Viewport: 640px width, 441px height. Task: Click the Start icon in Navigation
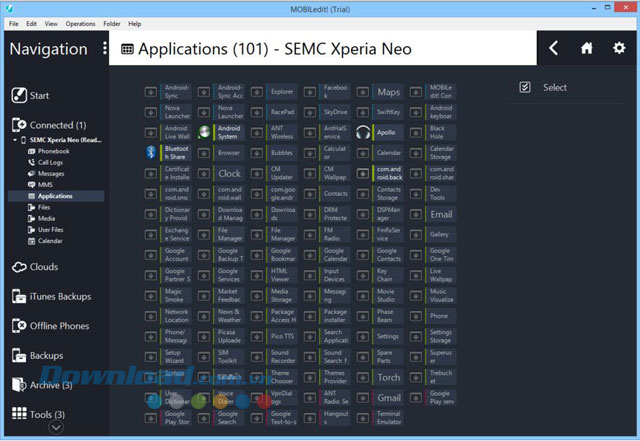coord(18,96)
